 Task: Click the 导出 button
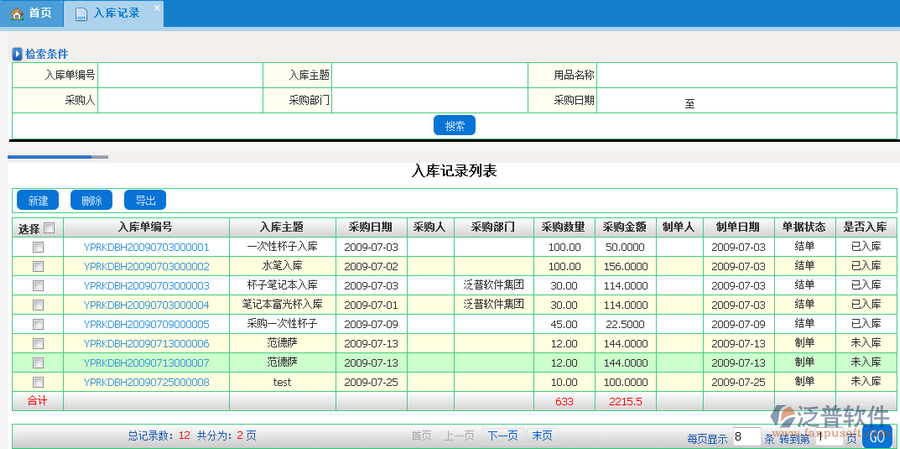(x=145, y=200)
